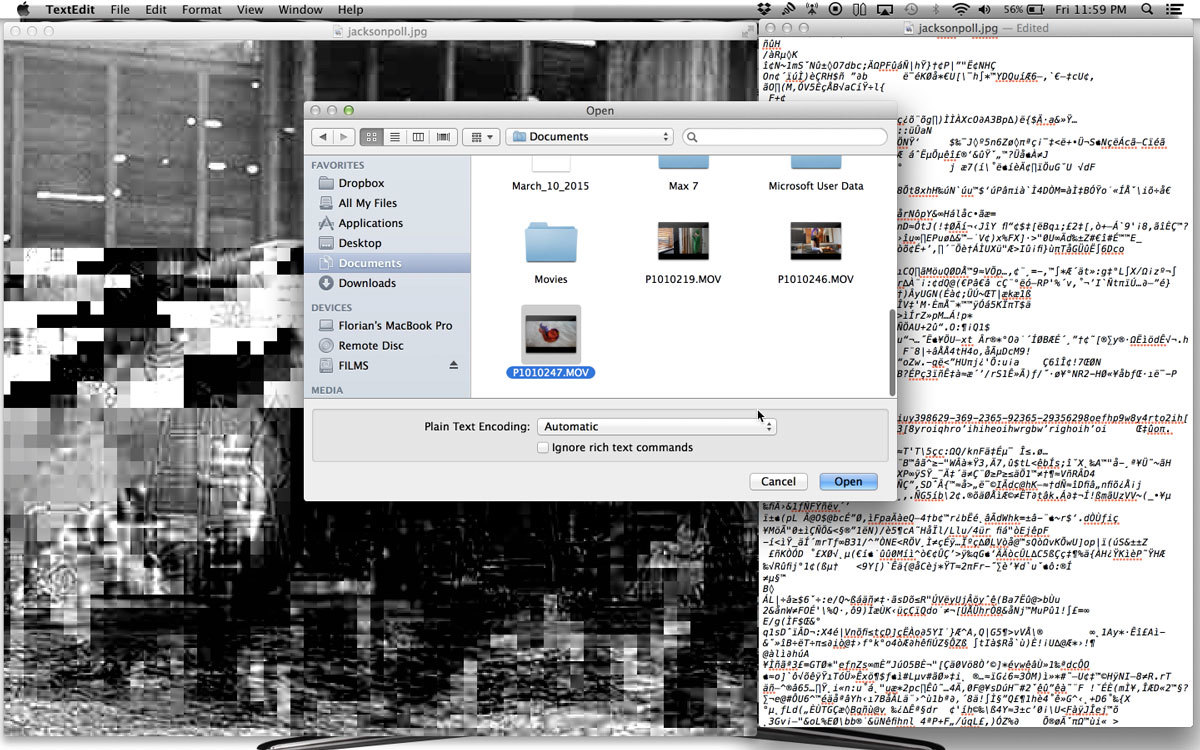Image resolution: width=1200 pixels, height=750 pixels.
Task: Select Downloads in the sidebar favorites
Action: tap(367, 283)
